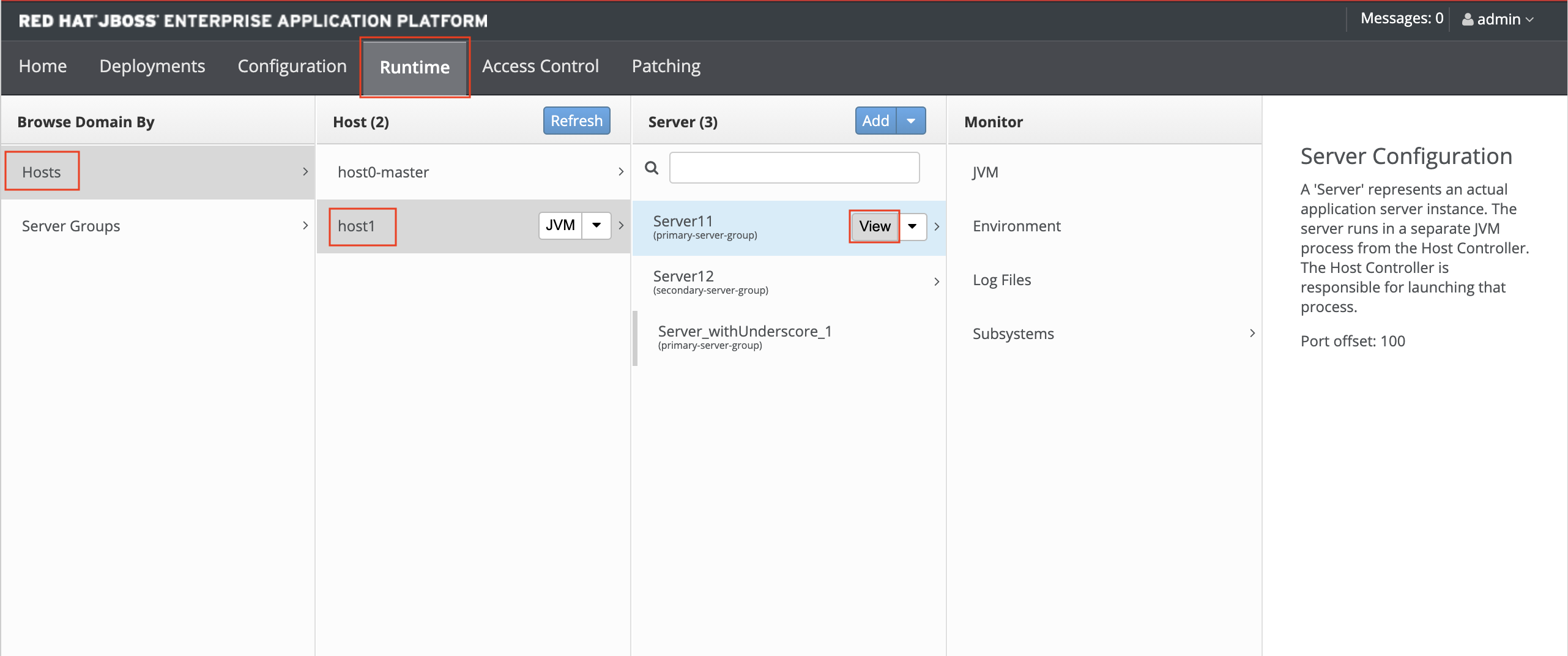The width and height of the screenshot is (1568, 656).
Task: Click the server filter search field
Action: coord(794,168)
